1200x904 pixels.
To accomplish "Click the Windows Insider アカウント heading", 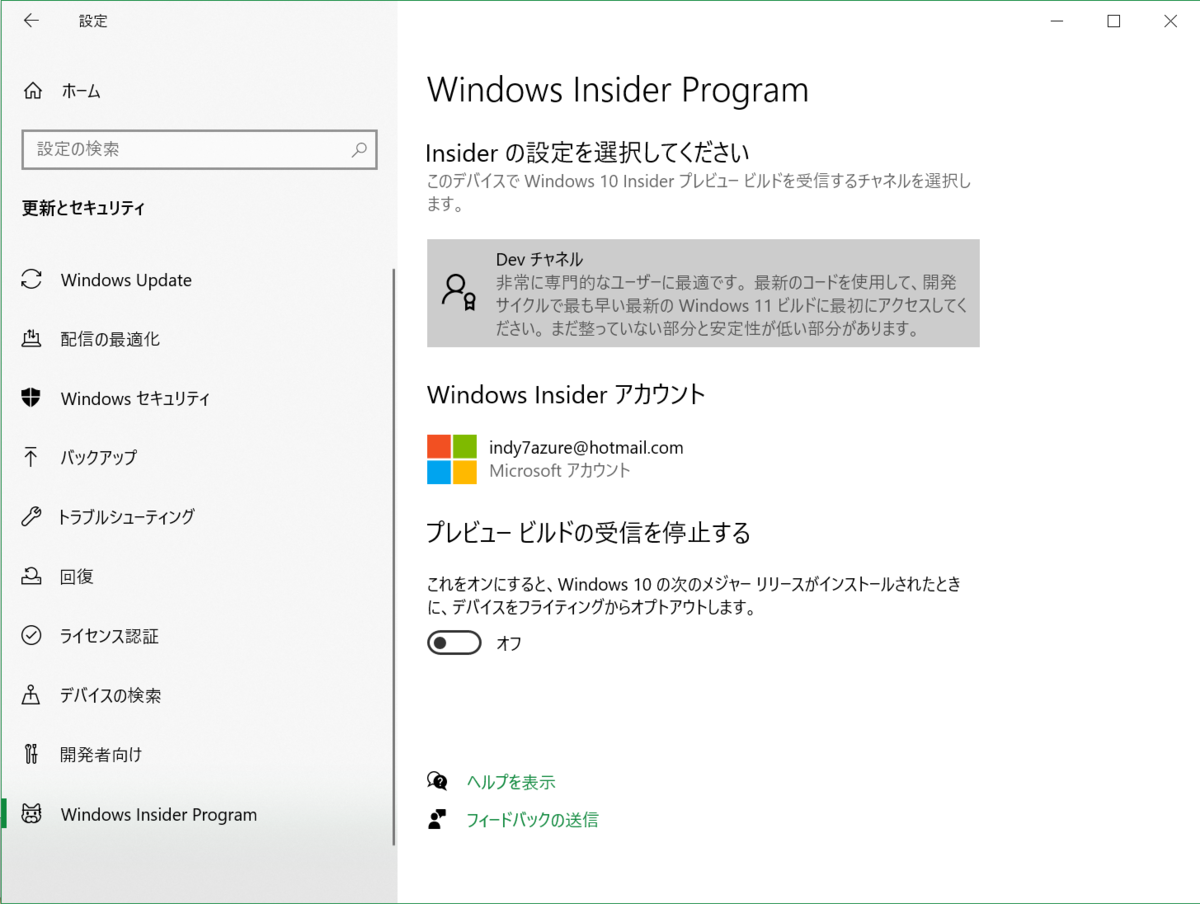I will pyautogui.click(x=566, y=394).
